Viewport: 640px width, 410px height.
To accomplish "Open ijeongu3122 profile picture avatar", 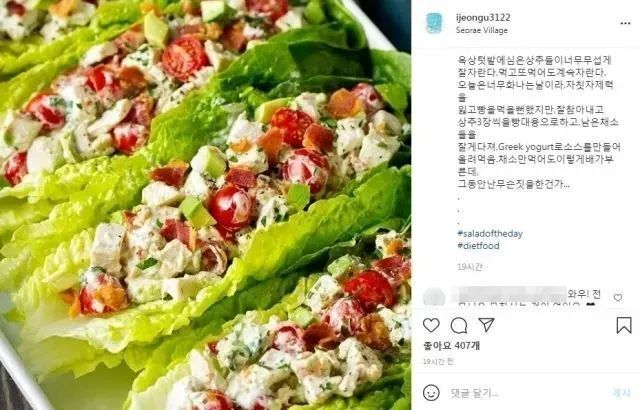I will 434,23.
